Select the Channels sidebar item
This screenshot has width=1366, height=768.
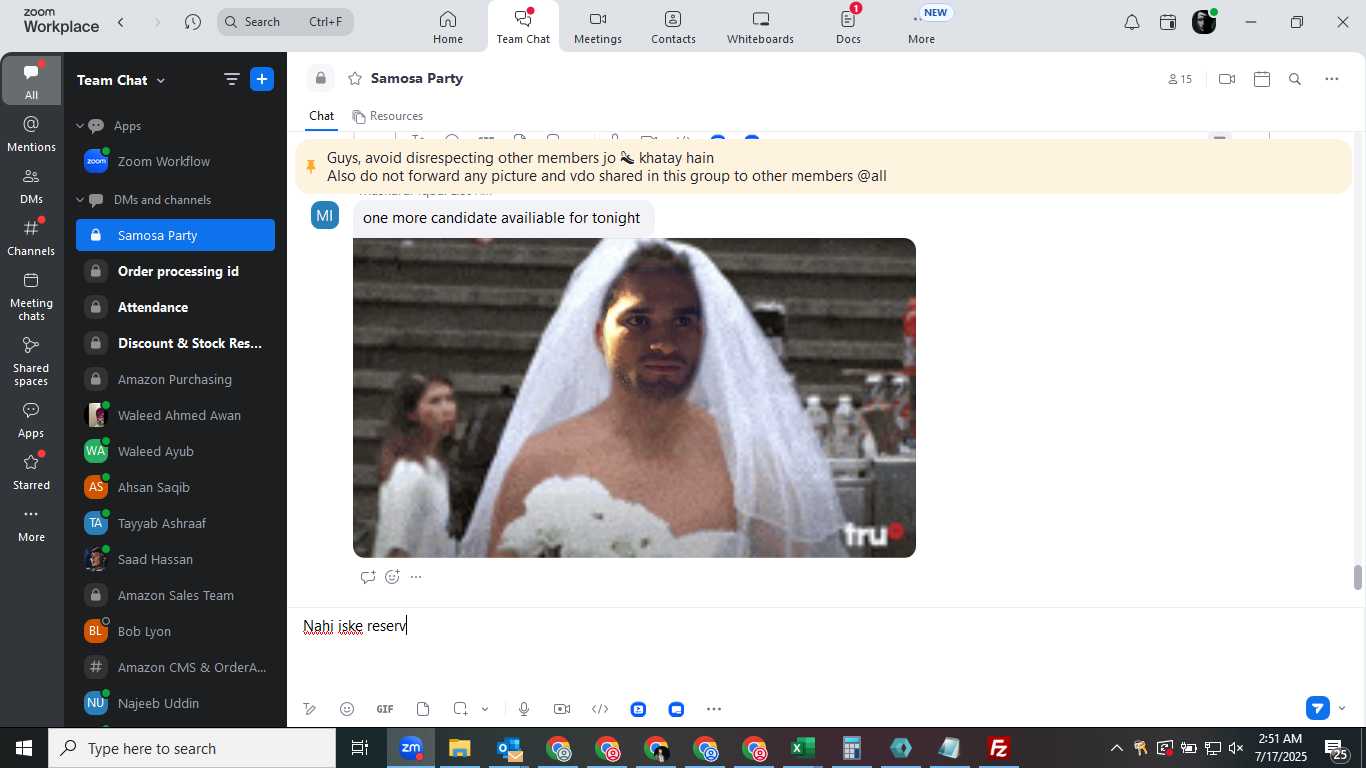coord(31,237)
